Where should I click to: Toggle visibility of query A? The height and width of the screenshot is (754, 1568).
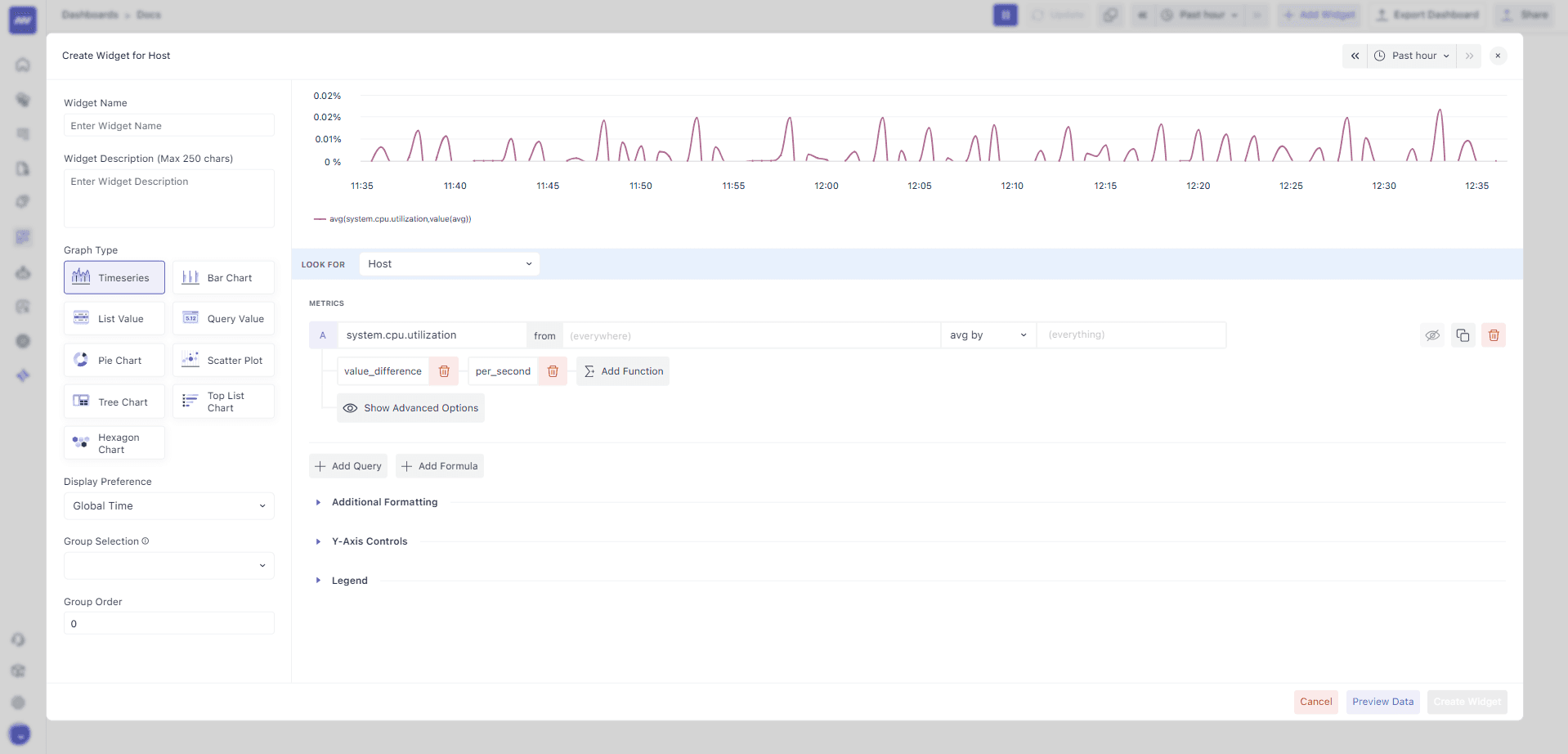point(1432,335)
